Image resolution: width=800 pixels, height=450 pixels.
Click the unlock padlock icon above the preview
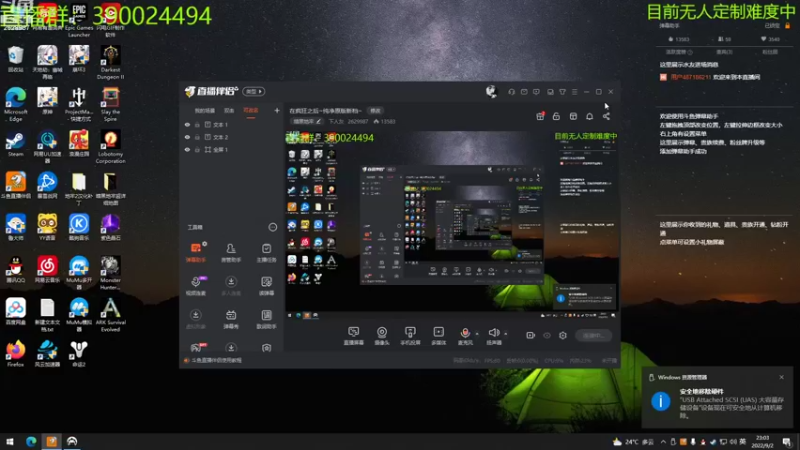click(x=556, y=116)
